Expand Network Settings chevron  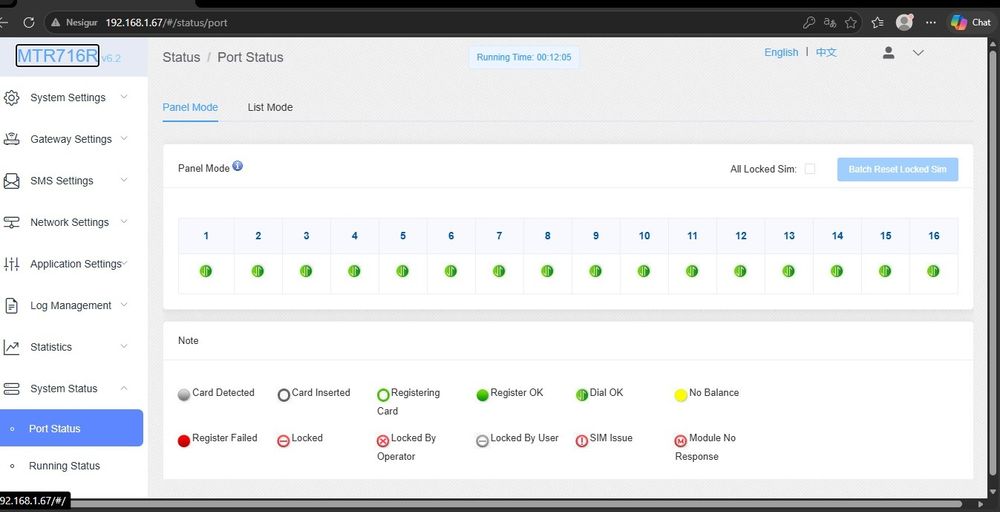pyautogui.click(x=124, y=221)
